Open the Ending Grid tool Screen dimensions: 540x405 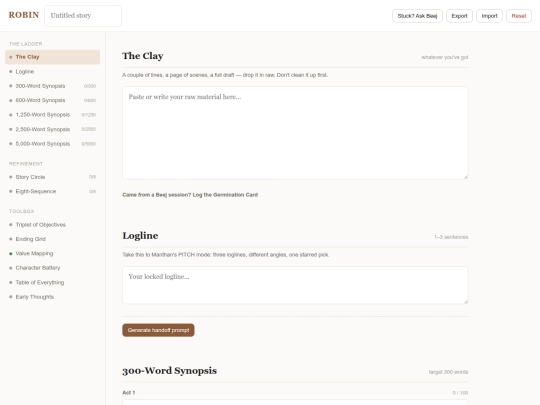point(52,239)
